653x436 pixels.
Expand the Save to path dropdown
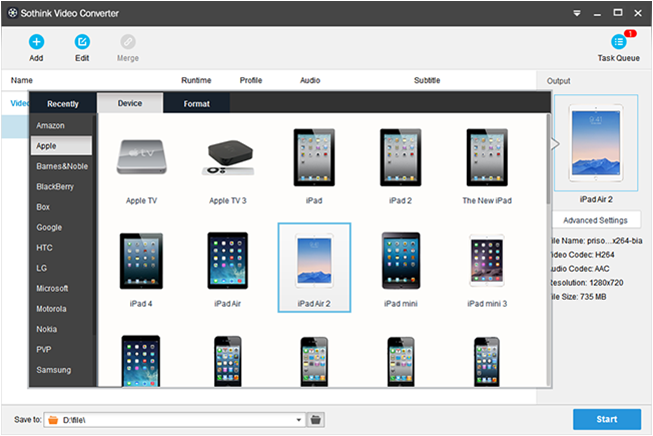tap(299, 420)
